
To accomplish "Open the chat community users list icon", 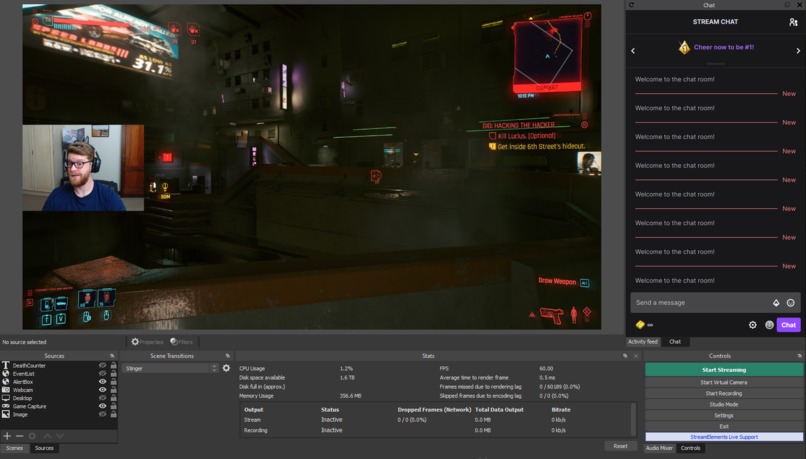I will (x=793, y=22).
